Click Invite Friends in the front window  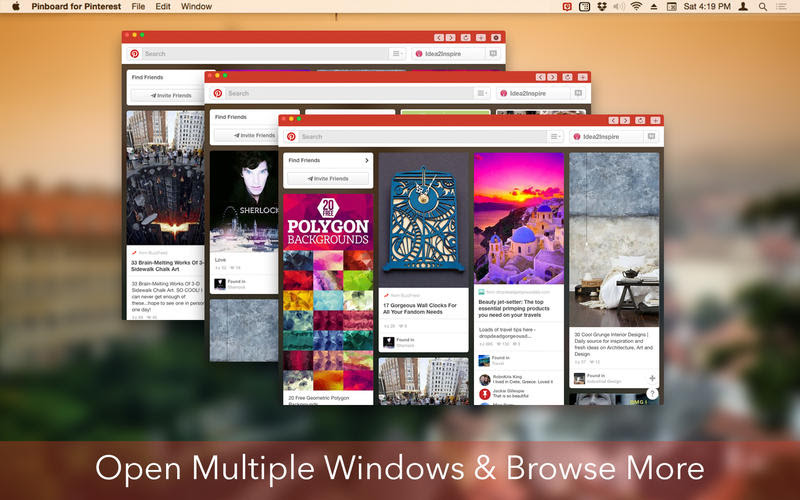pos(328,179)
